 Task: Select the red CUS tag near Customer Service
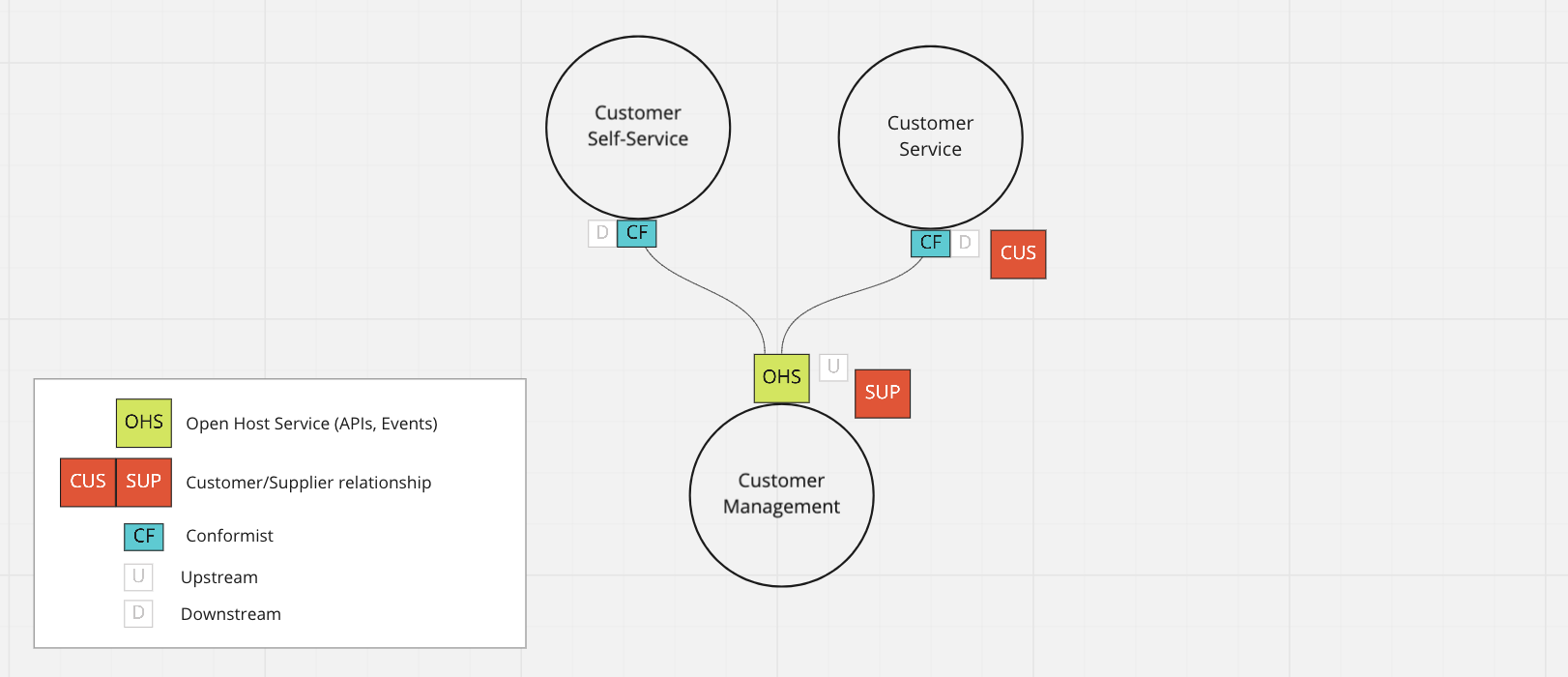1018,253
